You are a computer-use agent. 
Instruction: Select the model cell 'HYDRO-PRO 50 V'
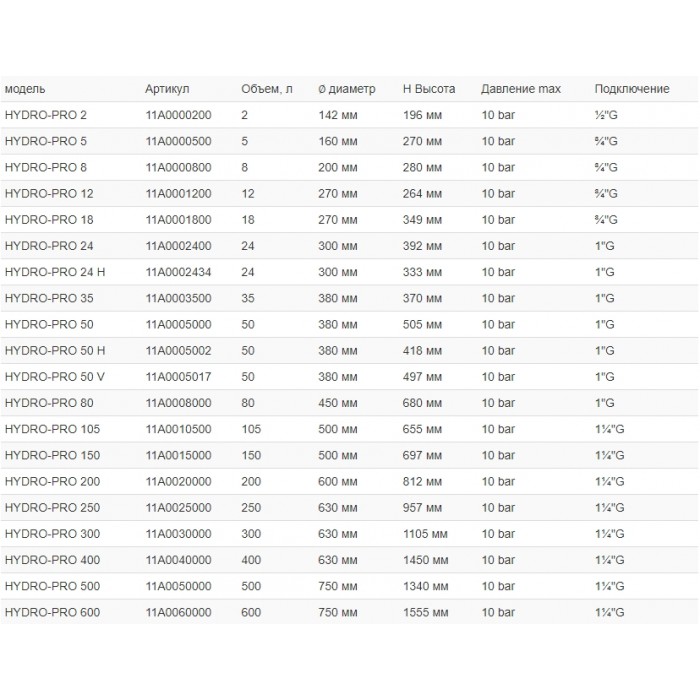coord(54,377)
